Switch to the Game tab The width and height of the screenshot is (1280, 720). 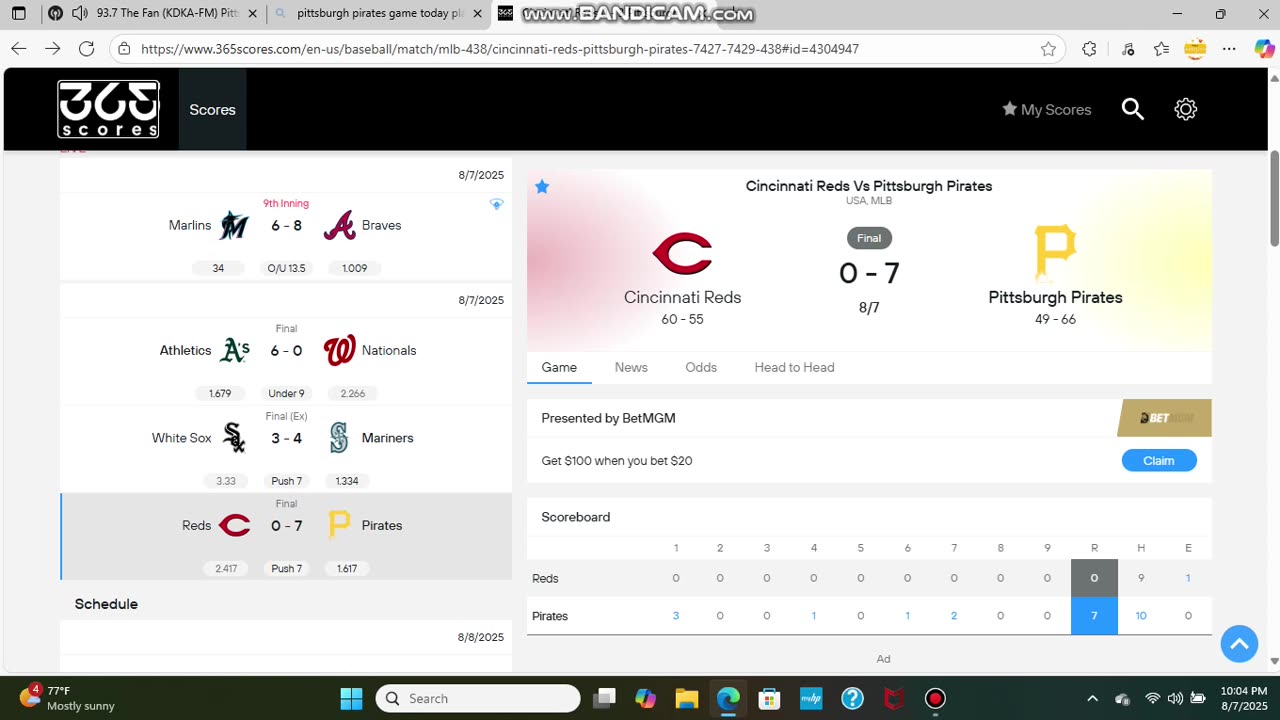[x=559, y=367]
